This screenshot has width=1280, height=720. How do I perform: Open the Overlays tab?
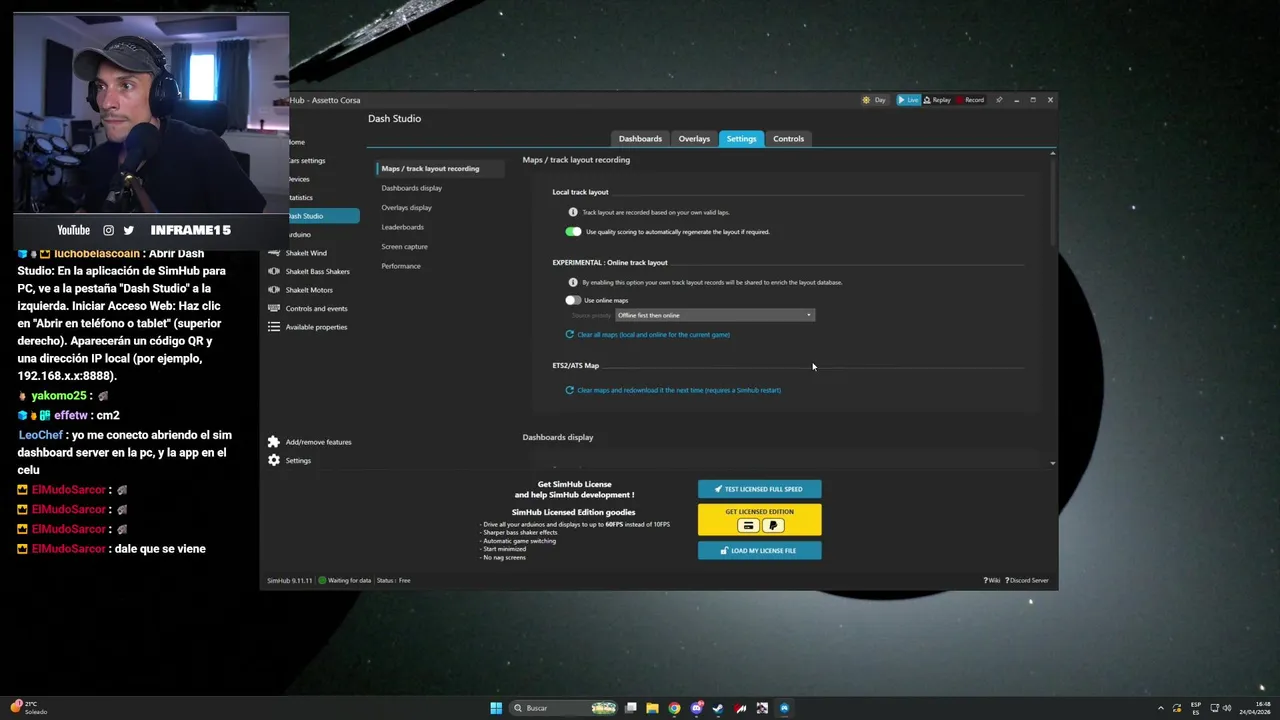coord(694,139)
